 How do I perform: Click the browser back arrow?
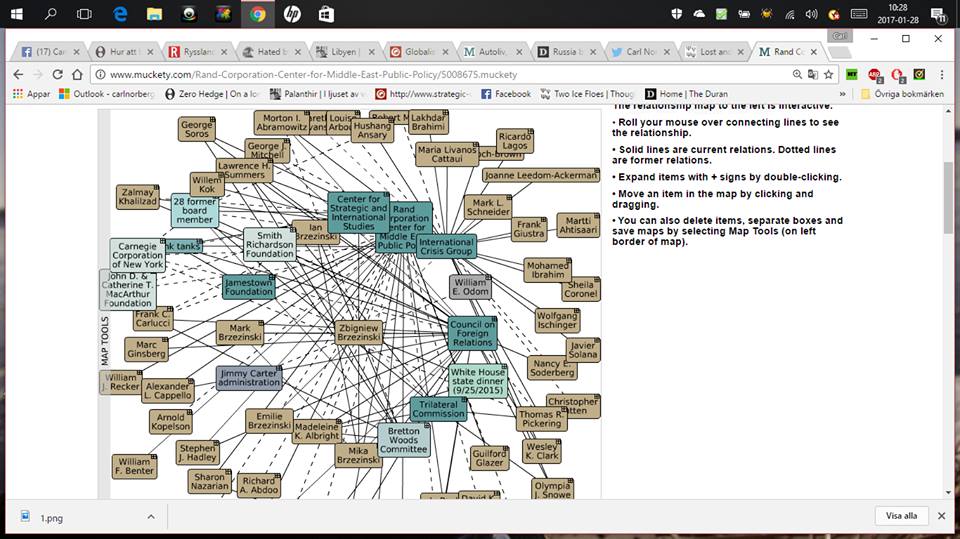(18, 74)
